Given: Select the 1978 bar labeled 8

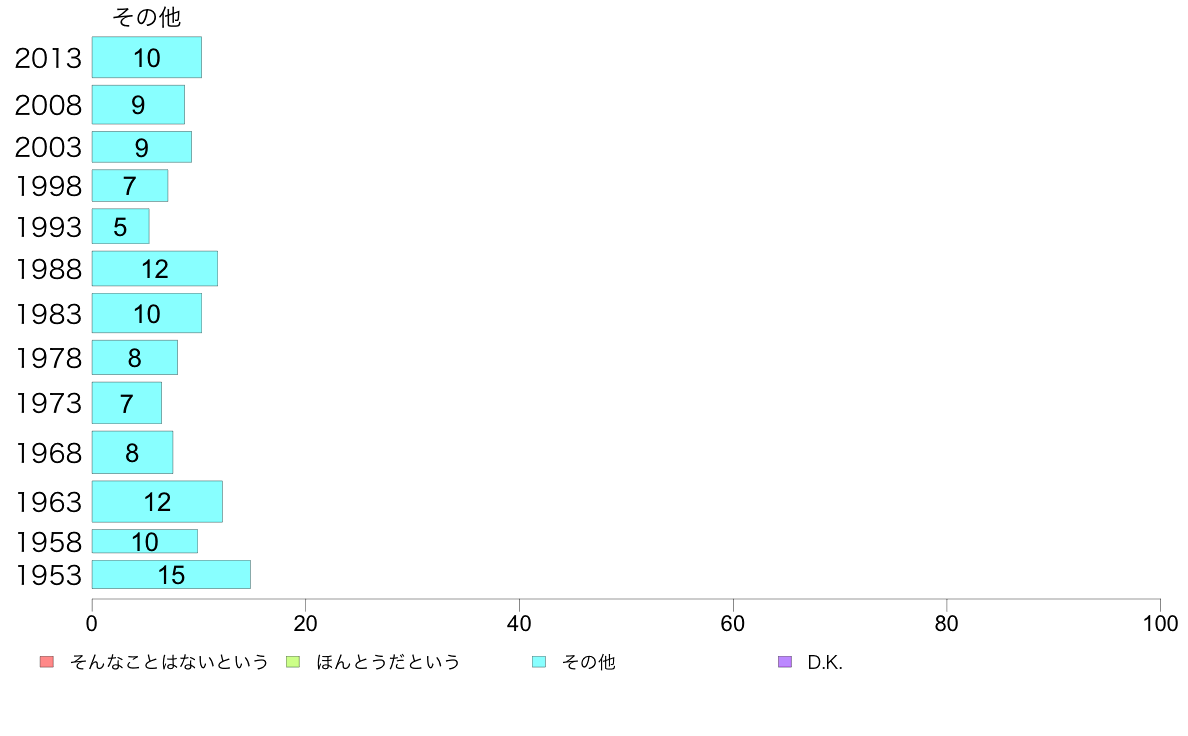Looking at the screenshot, I should [135, 357].
